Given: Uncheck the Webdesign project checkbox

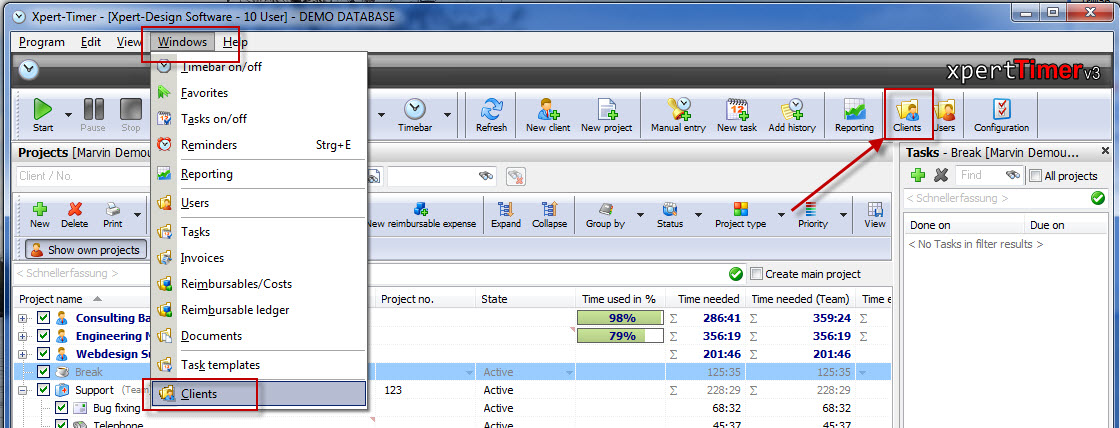Looking at the screenshot, I should (x=43, y=354).
